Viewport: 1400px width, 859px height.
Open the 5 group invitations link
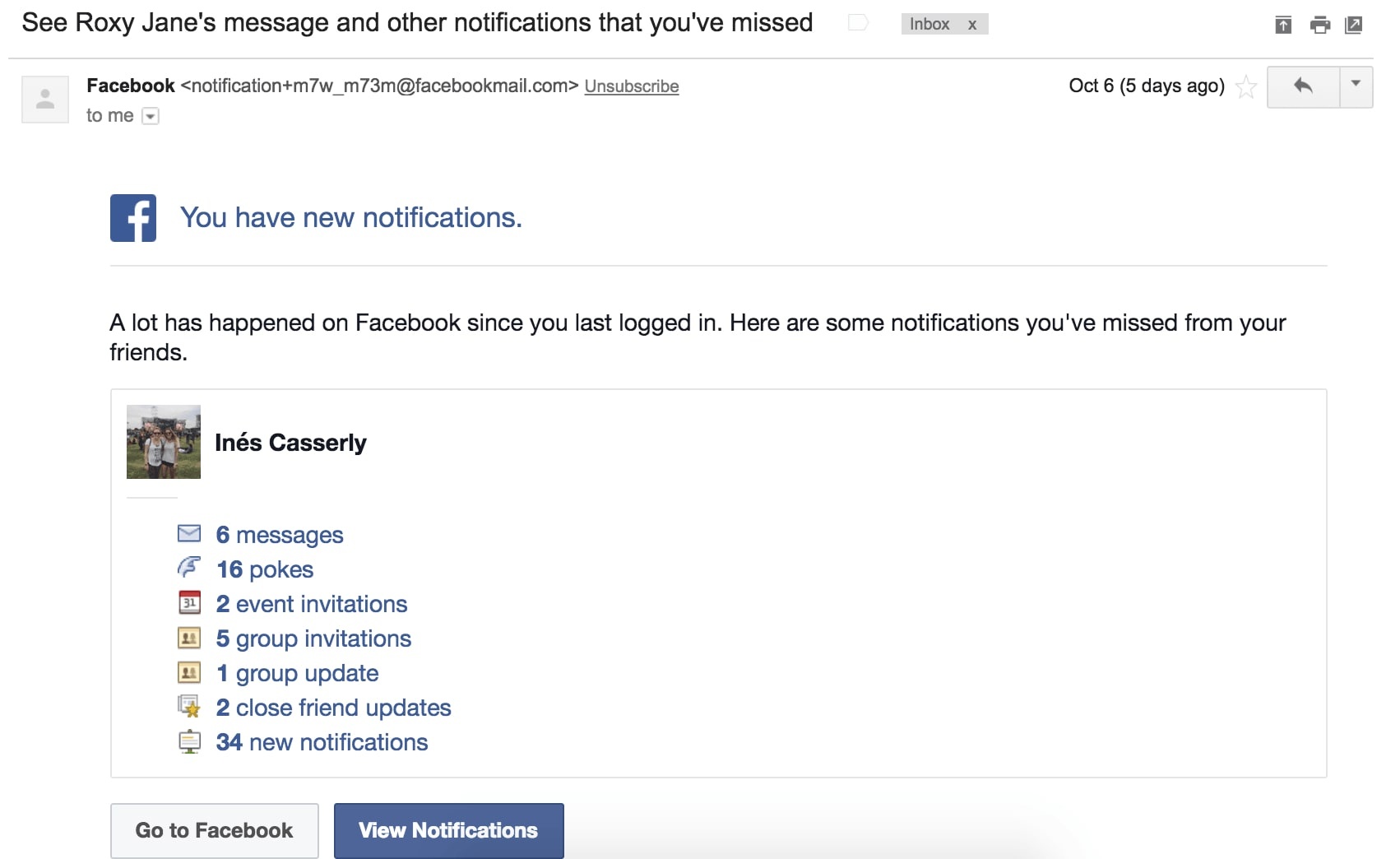click(x=313, y=638)
